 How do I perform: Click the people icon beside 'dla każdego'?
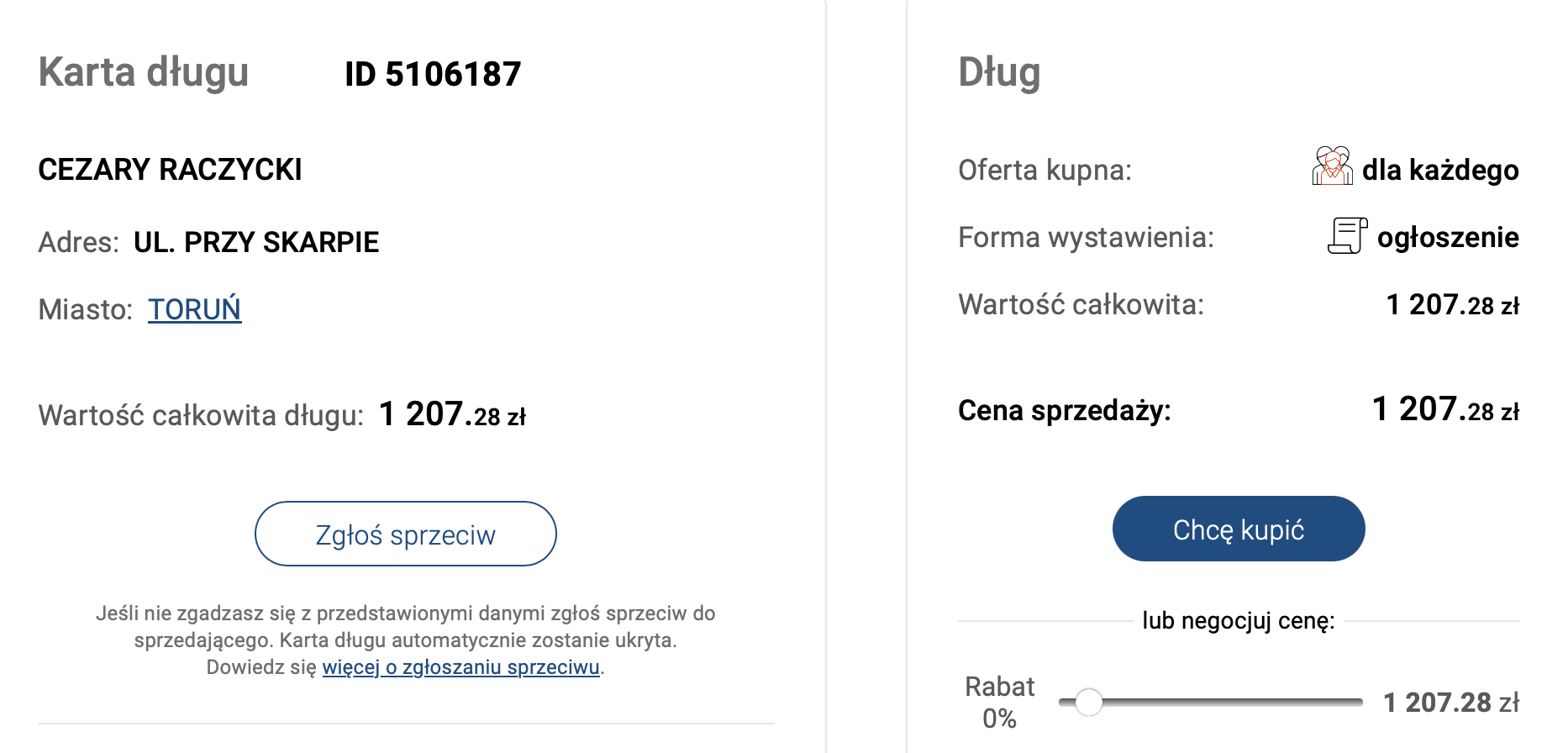1331,166
